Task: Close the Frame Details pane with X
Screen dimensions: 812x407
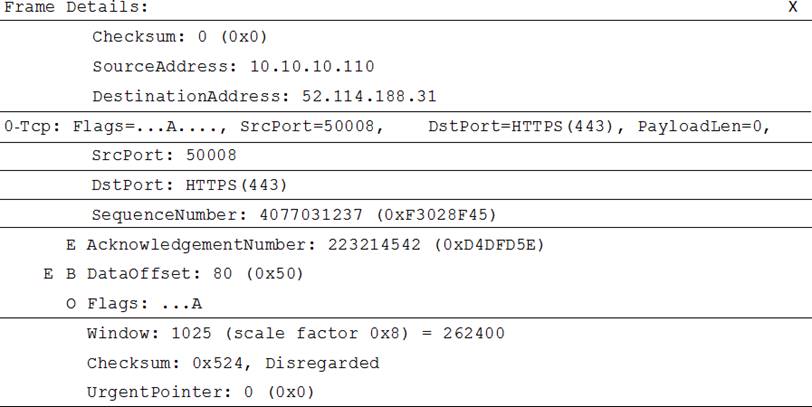Action: click(792, 7)
